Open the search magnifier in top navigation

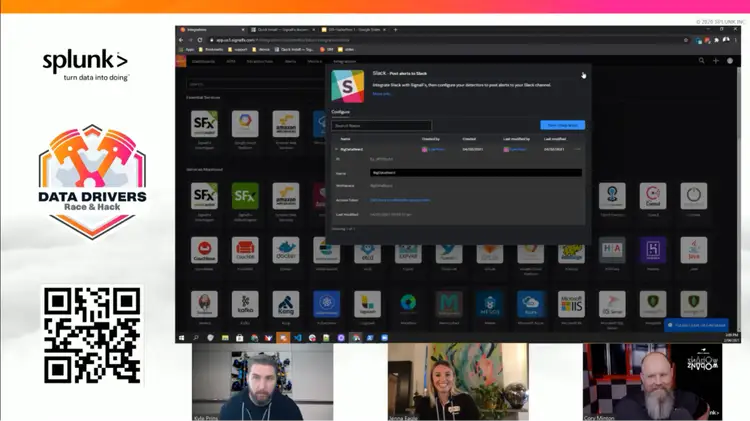(x=698, y=61)
